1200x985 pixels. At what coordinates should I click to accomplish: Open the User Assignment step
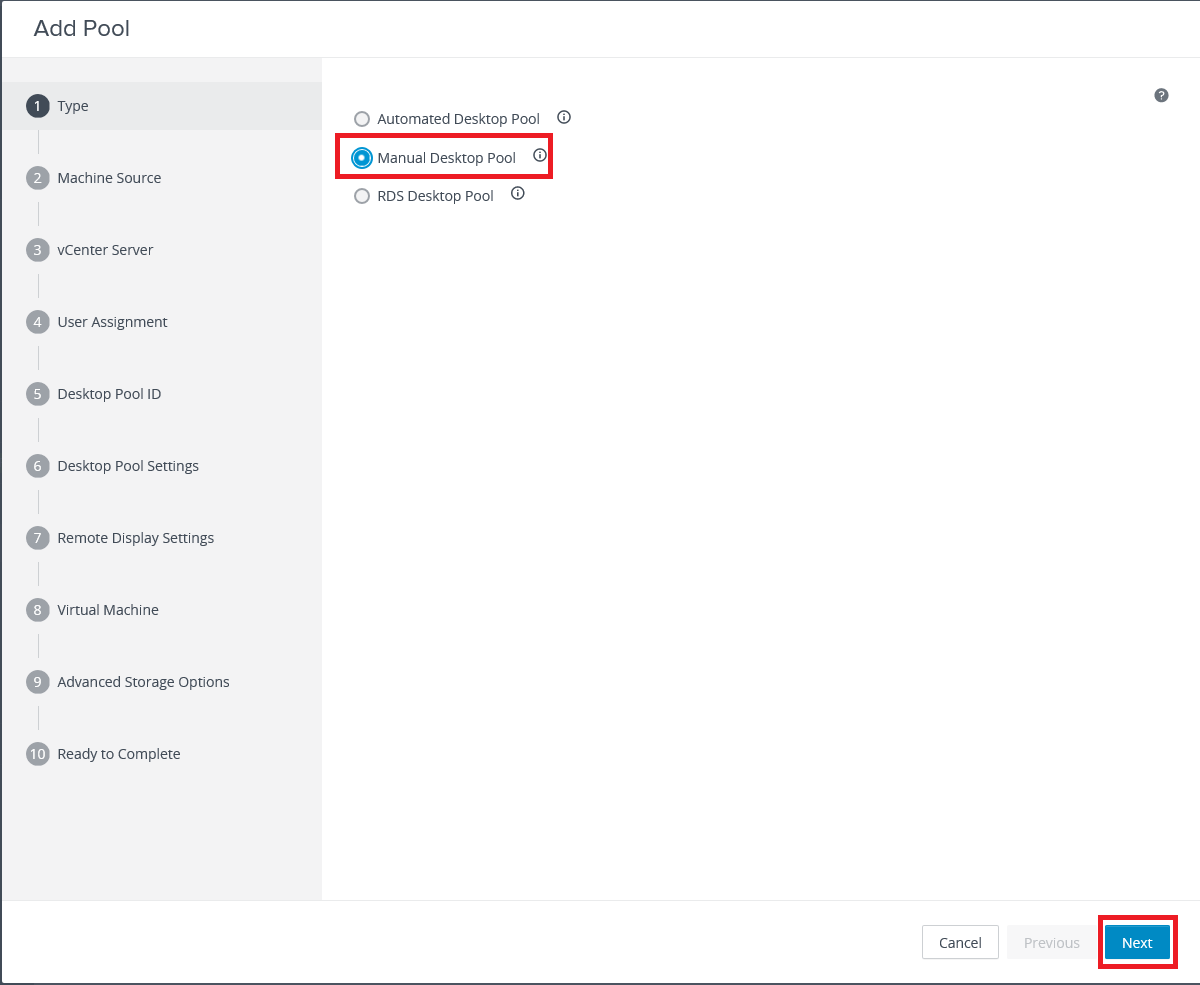tap(112, 322)
